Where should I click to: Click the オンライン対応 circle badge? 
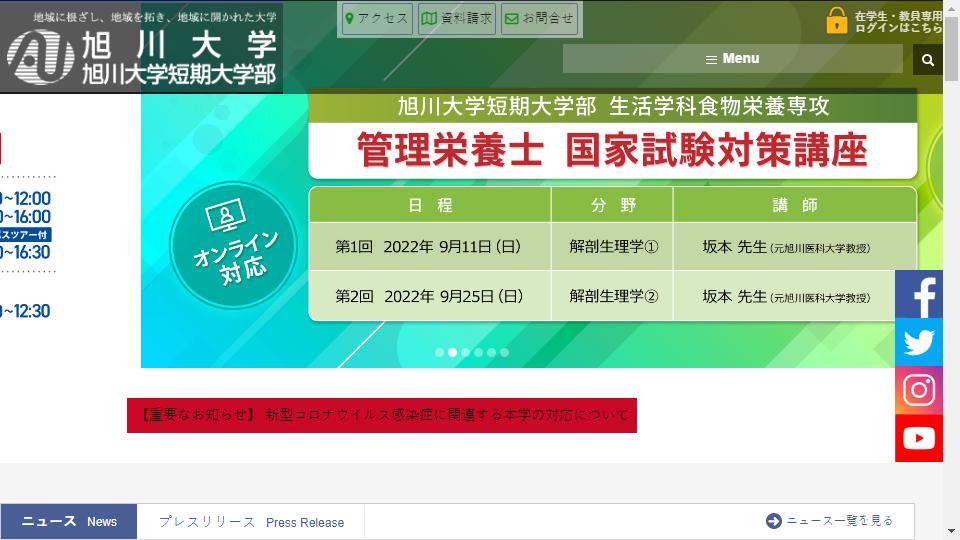click(233, 245)
